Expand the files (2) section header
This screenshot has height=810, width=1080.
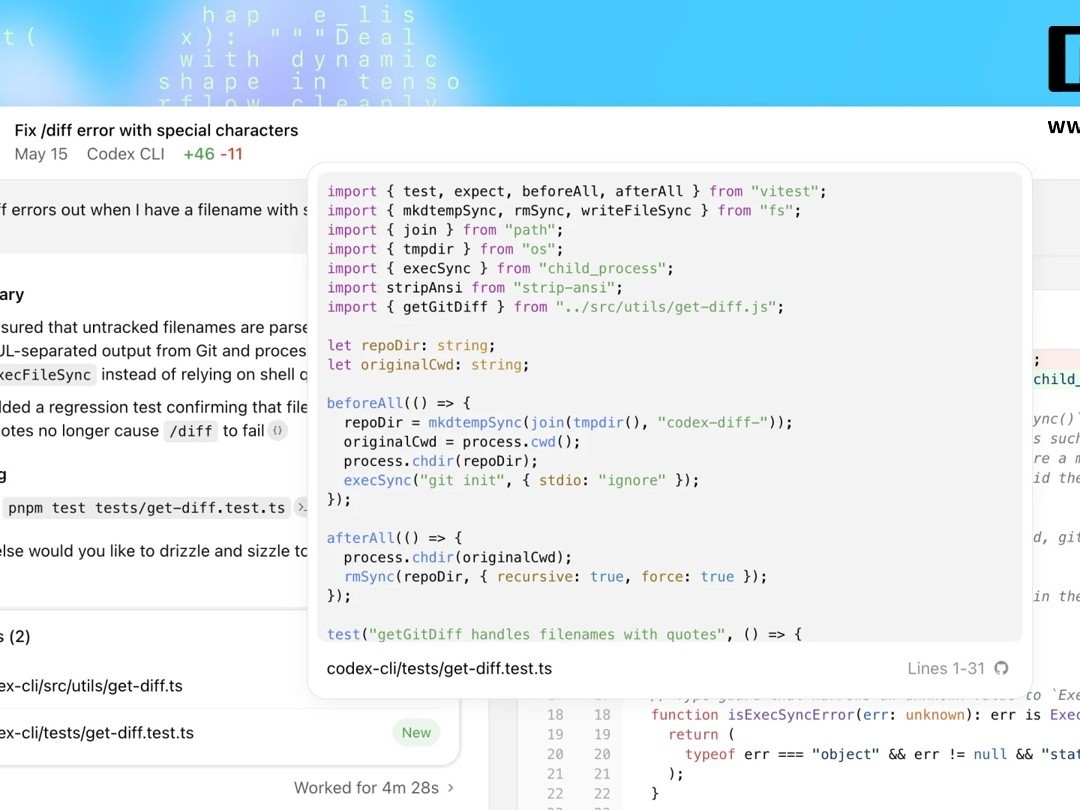pyautogui.click(x=16, y=637)
